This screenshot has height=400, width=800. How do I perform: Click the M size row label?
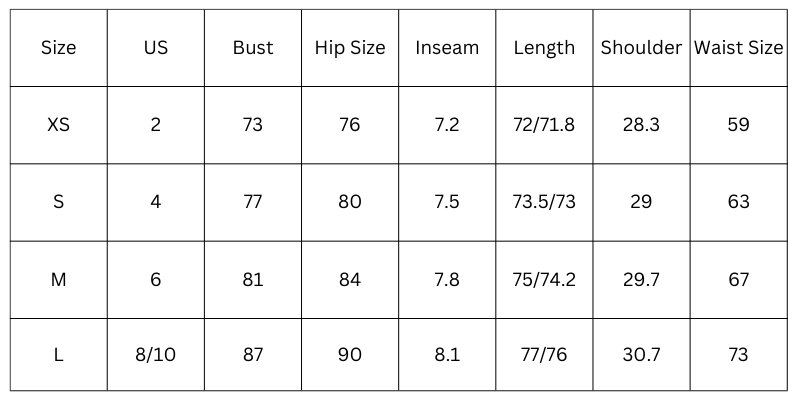point(58,279)
